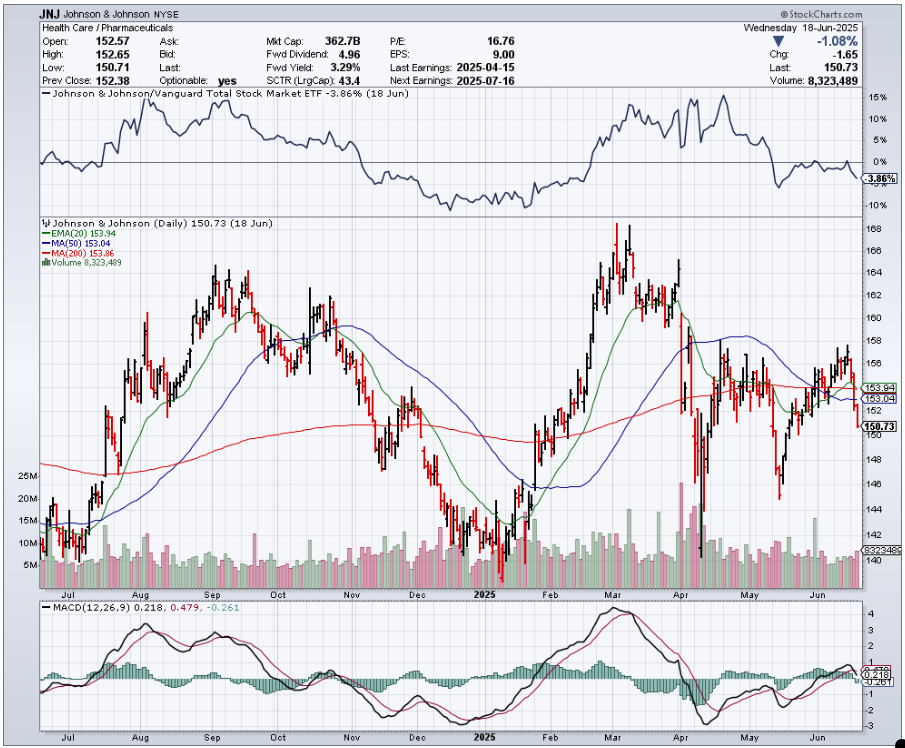The height and width of the screenshot is (748, 905).
Task: Click the date Wednesday 18-Jun-2025
Action: coord(801,28)
